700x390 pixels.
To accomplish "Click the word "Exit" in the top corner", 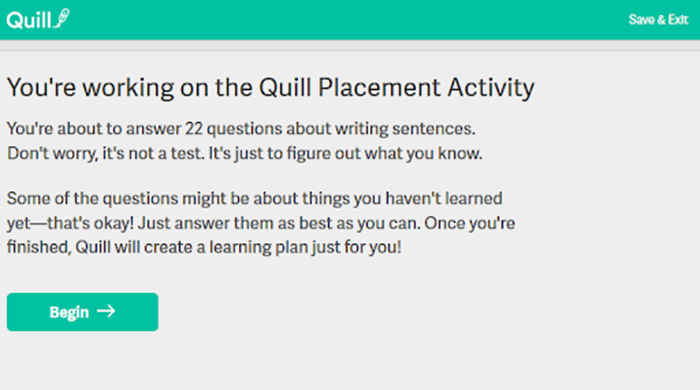I will [678, 20].
